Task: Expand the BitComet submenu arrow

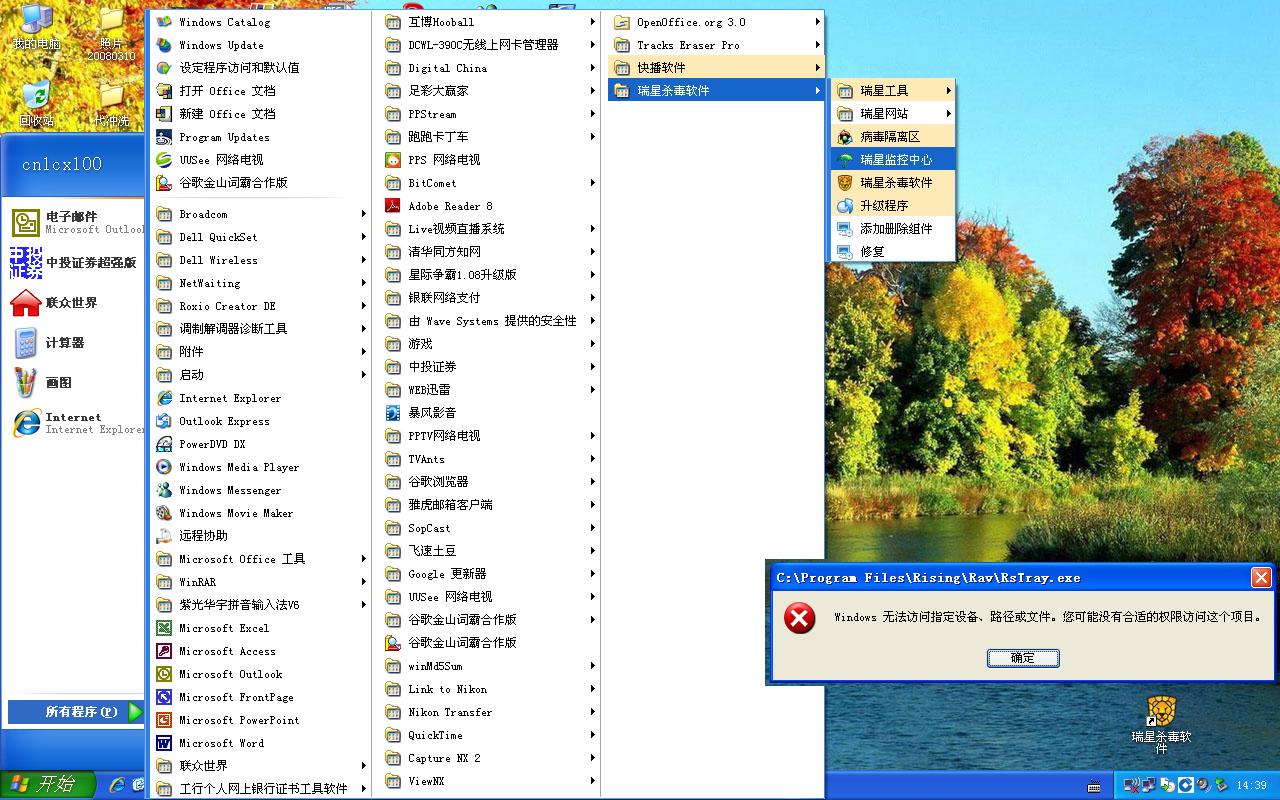Action: click(593, 183)
